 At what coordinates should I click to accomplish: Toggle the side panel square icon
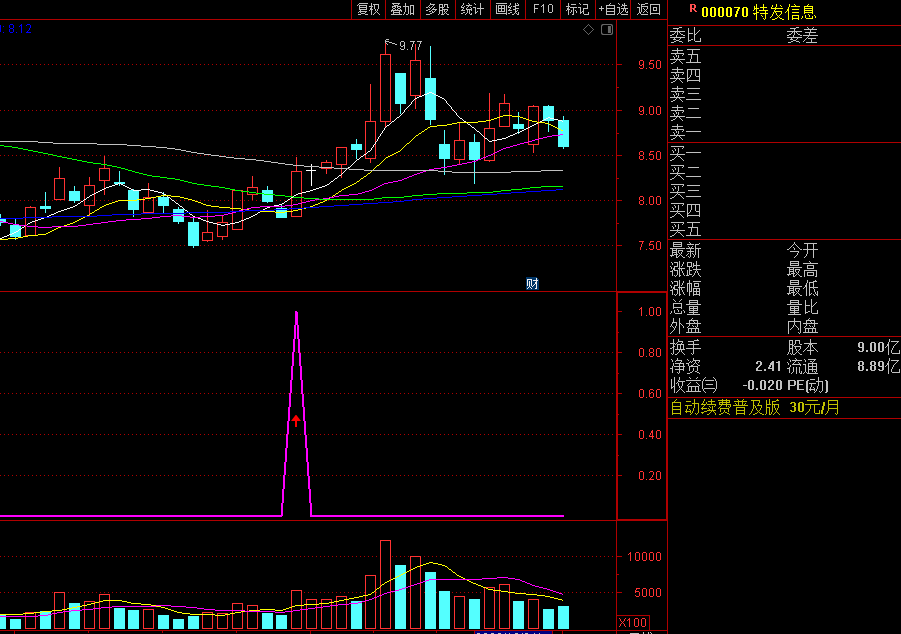tap(607, 29)
